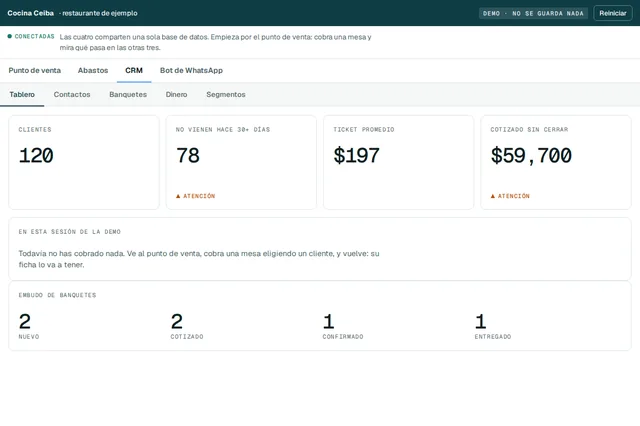Image resolution: width=640 pixels, height=426 pixels.
Task: Click the Cotizado banquet count 2
Action: [177, 322]
